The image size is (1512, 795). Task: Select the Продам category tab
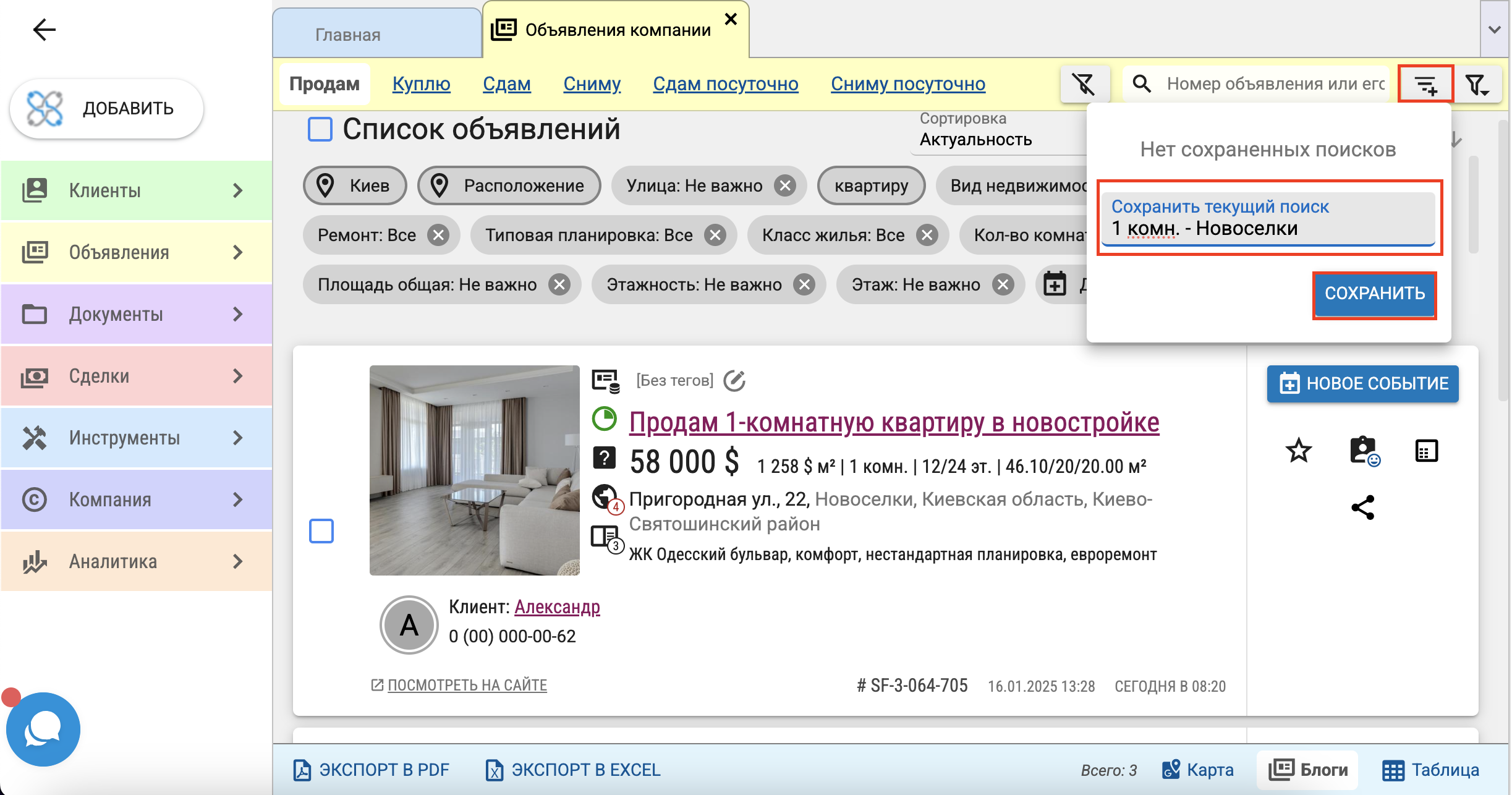(324, 84)
